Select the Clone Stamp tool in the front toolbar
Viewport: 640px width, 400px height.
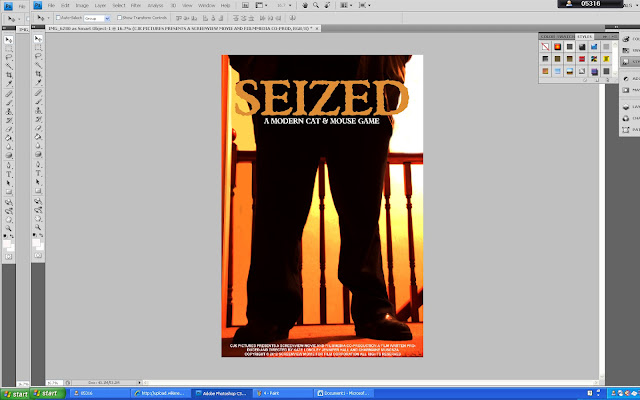pos(38,111)
